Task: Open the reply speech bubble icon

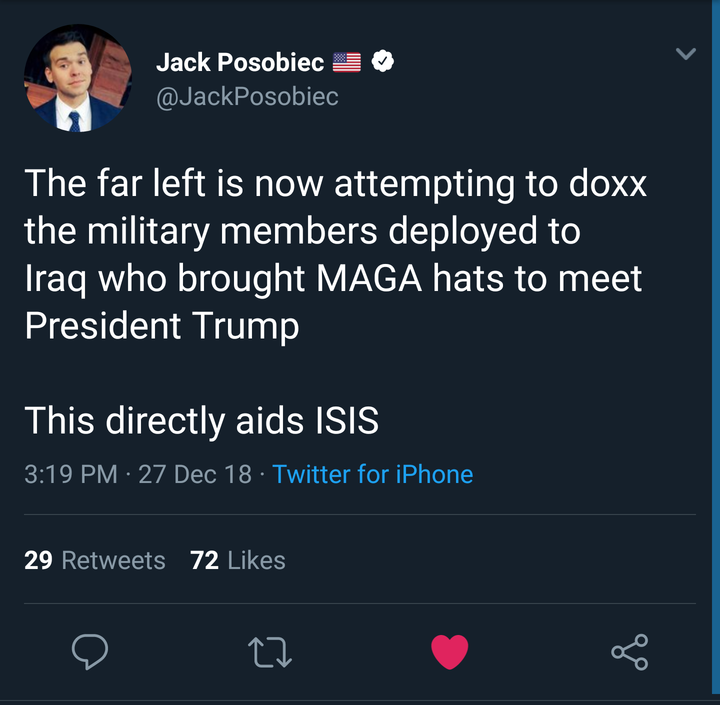Action: [x=90, y=651]
